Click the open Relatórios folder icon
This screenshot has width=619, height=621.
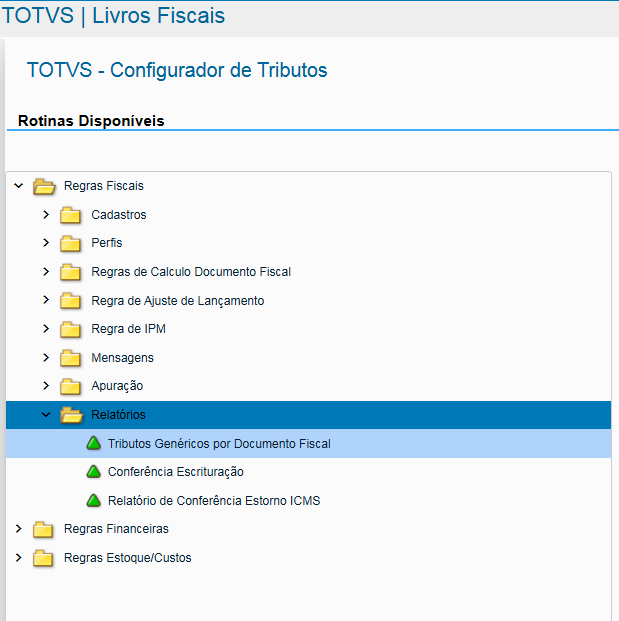point(71,415)
